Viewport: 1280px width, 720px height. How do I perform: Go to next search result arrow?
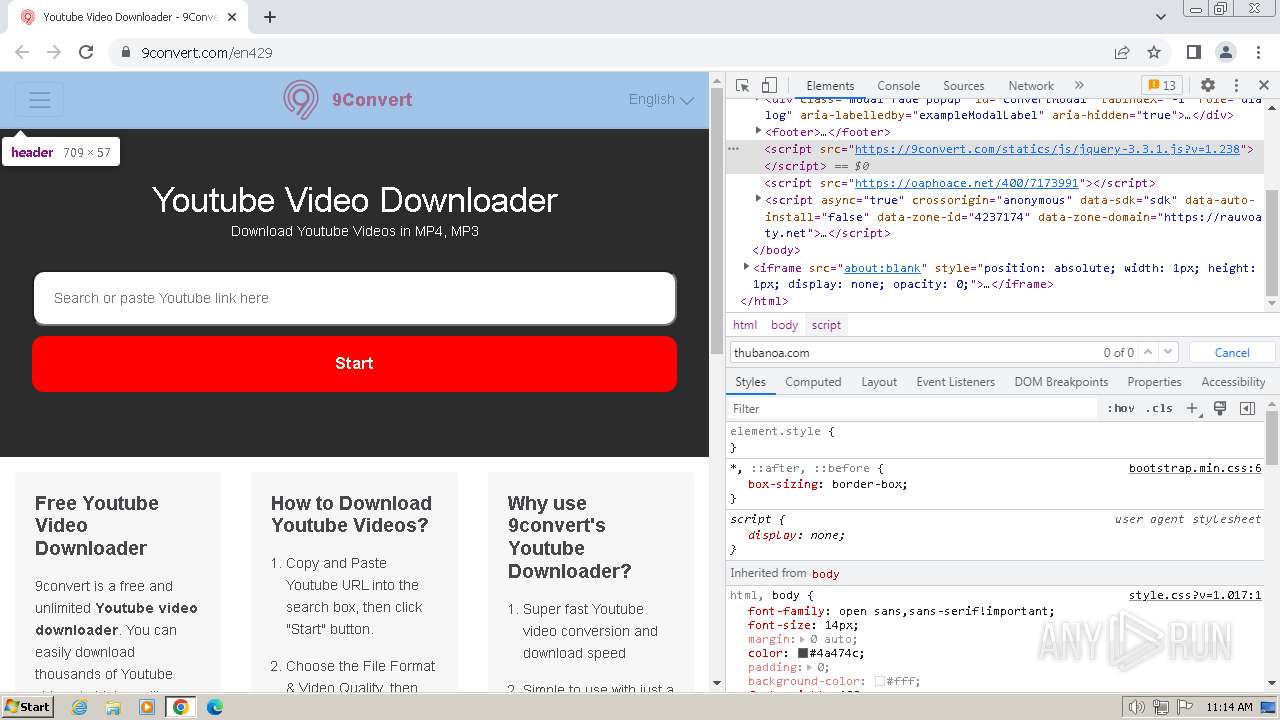pyautogui.click(x=1168, y=352)
